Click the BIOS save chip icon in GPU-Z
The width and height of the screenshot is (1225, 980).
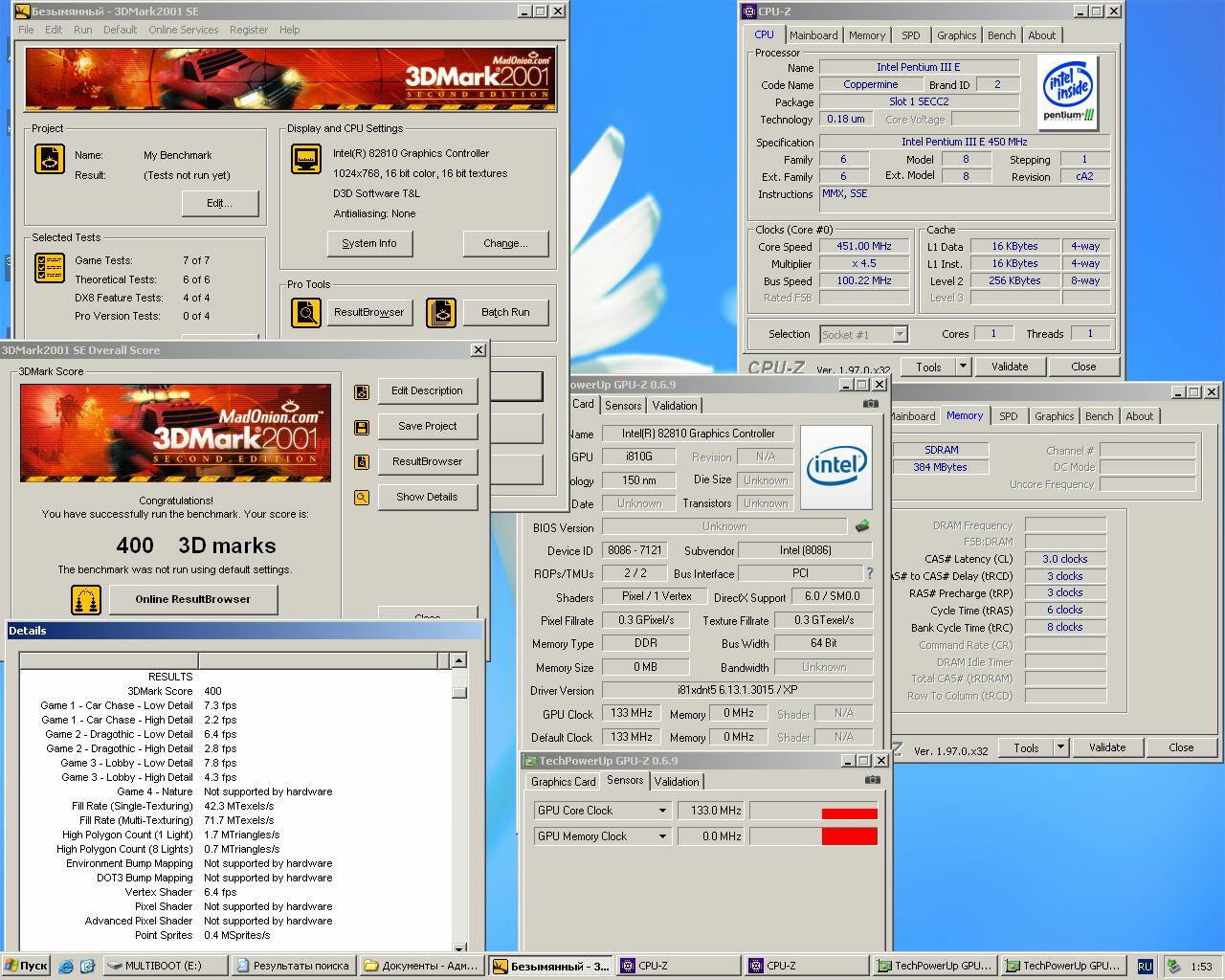point(862,526)
